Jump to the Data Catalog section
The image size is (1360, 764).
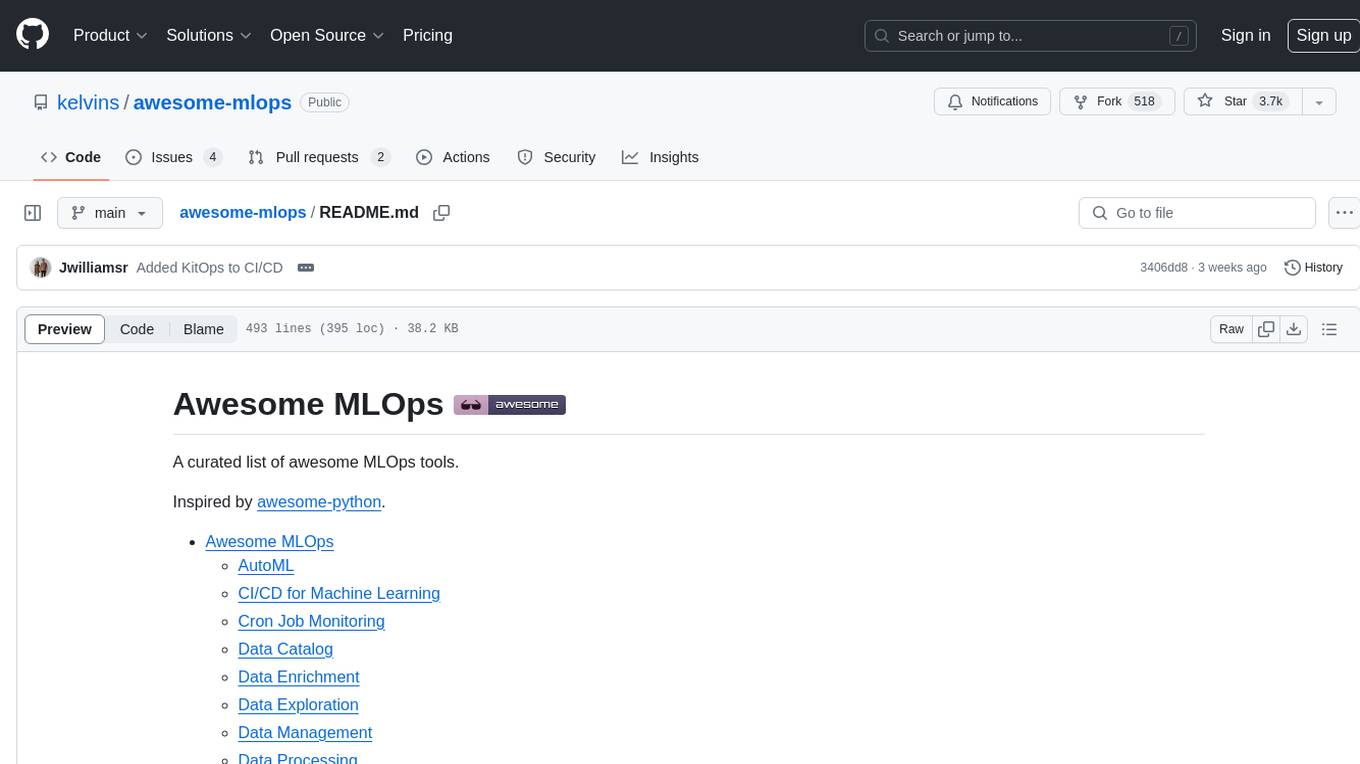(x=285, y=650)
